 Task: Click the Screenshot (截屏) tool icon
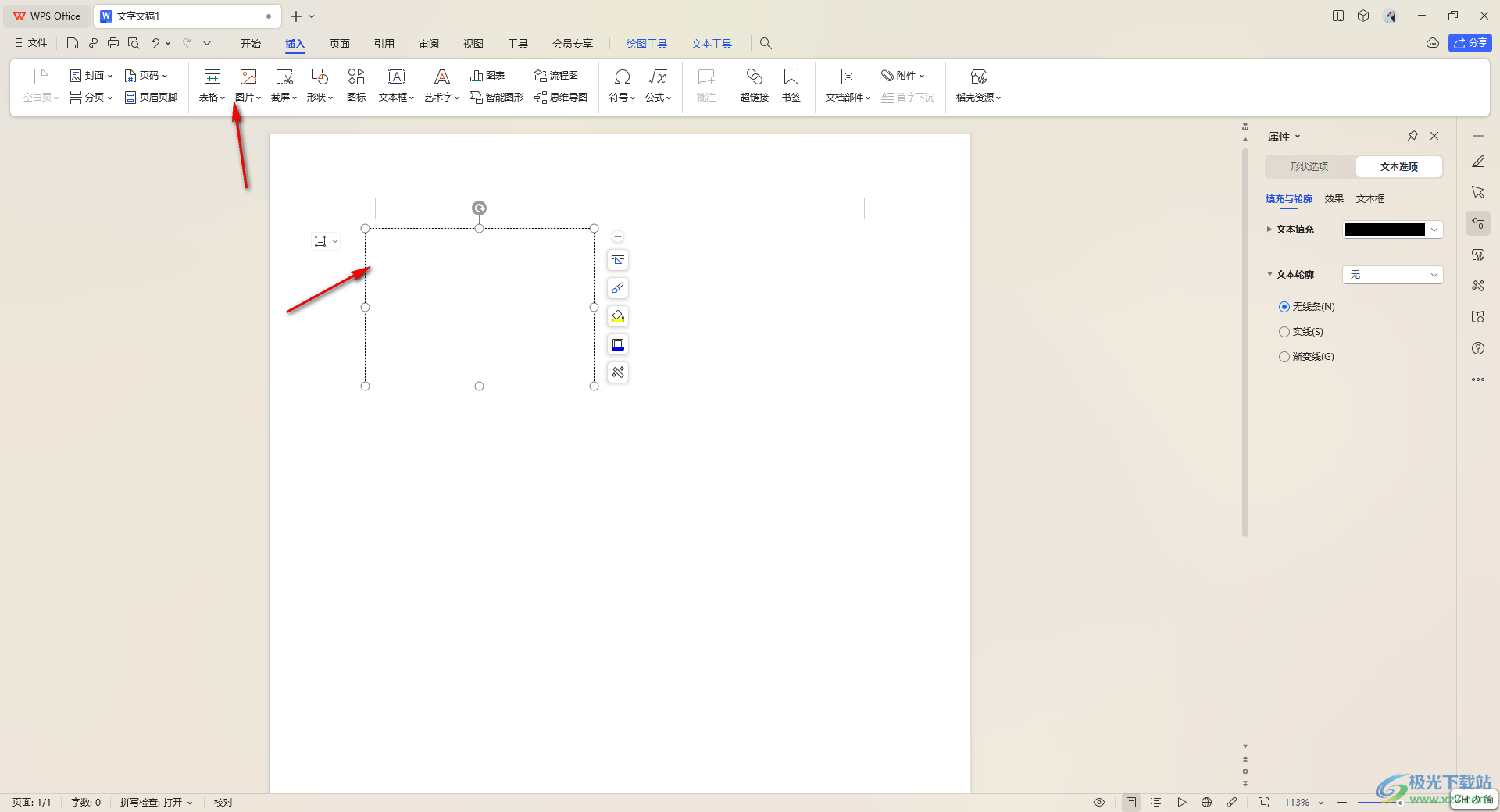pos(284,77)
